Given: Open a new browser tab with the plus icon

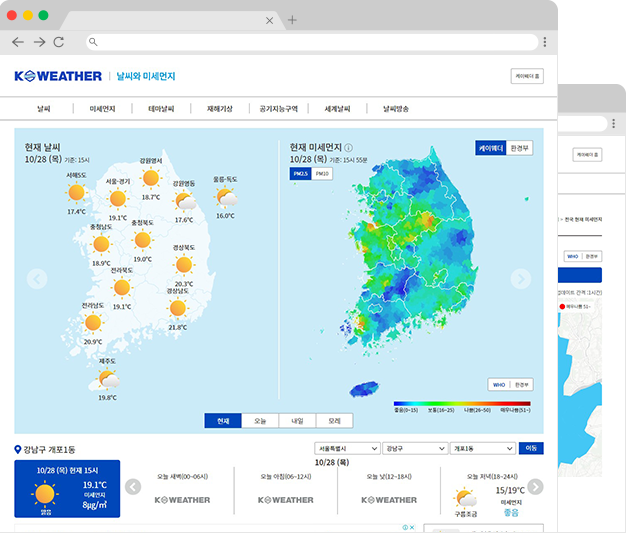Looking at the screenshot, I should pyautogui.click(x=292, y=20).
